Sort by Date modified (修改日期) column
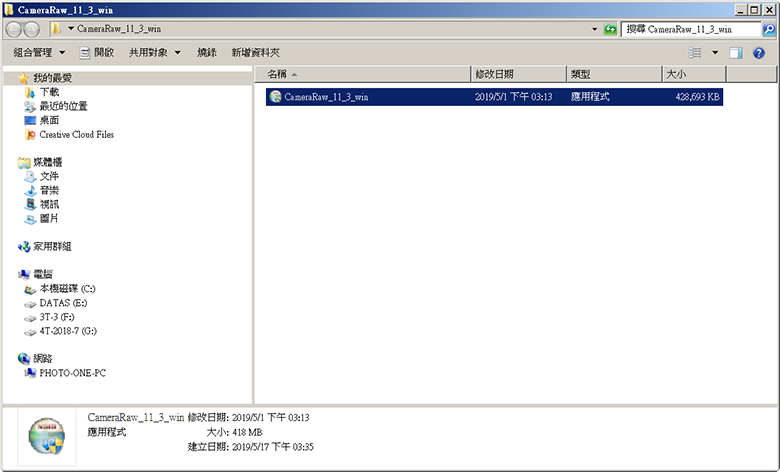 (518, 74)
